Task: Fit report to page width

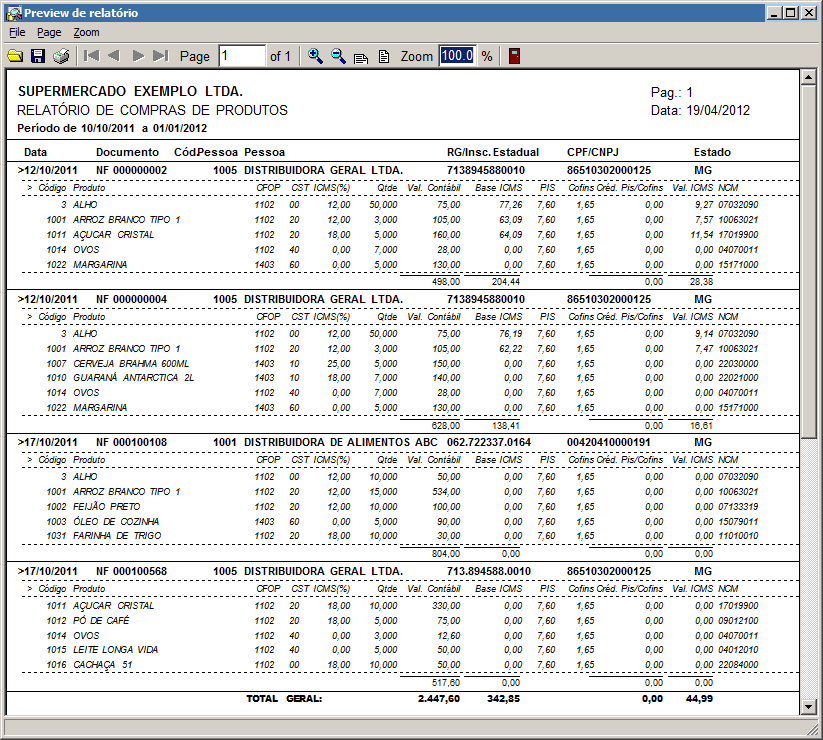Action: click(x=361, y=57)
